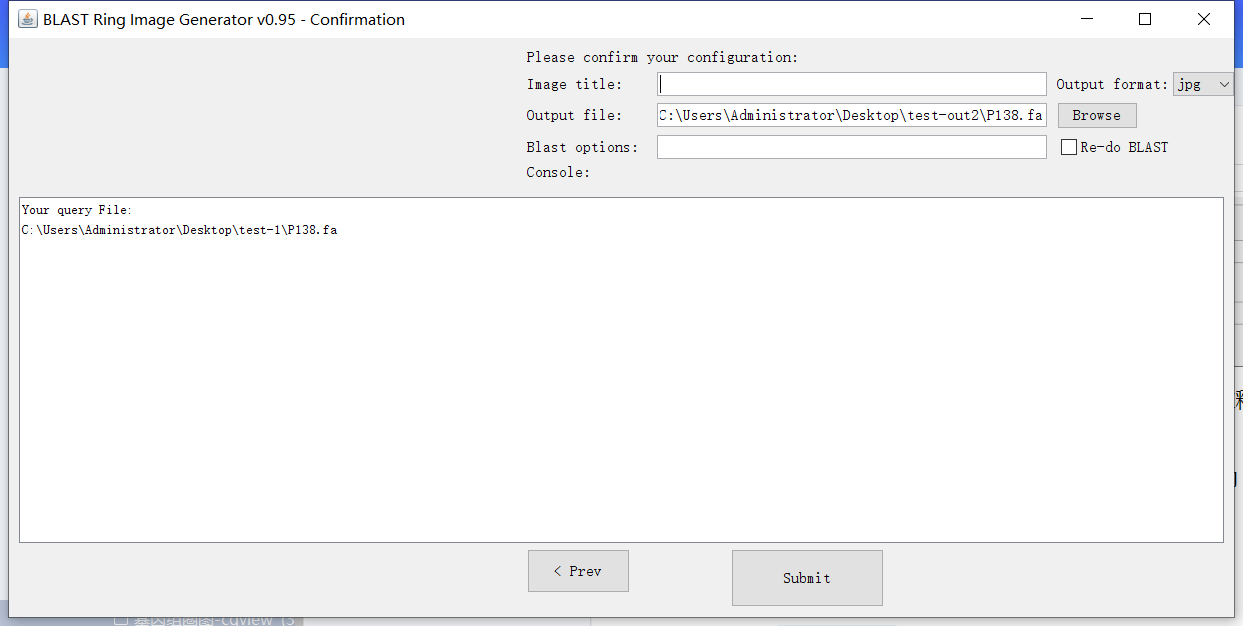
Task: Click the 'Image title:' label
Action: (574, 84)
